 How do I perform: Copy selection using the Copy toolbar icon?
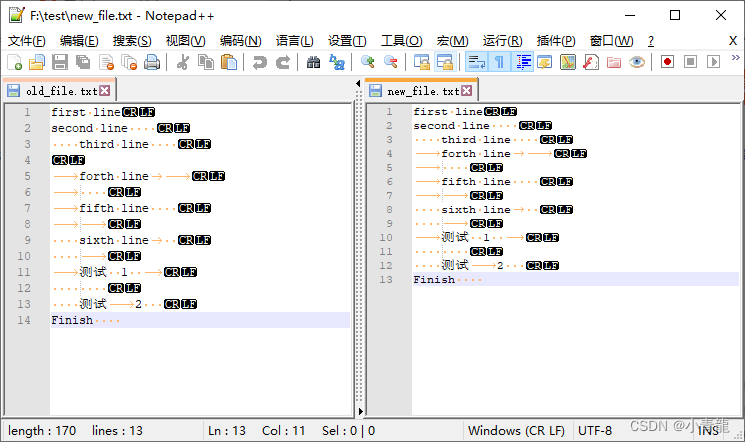pos(206,62)
